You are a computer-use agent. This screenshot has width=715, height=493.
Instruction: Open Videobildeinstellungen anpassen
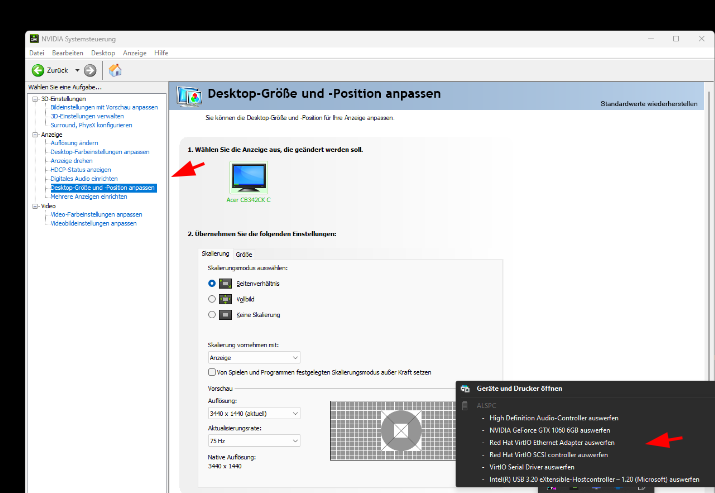[93, 223]
